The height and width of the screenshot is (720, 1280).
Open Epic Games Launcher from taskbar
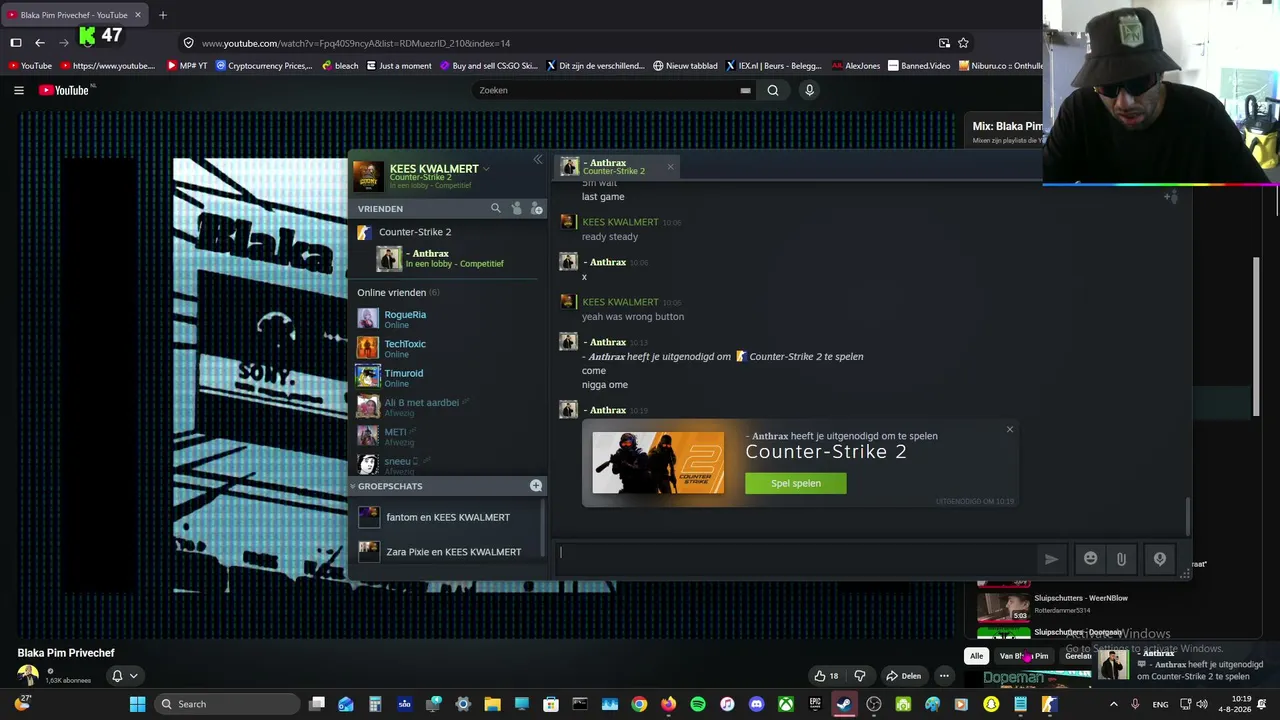click(x=815, y=704)
